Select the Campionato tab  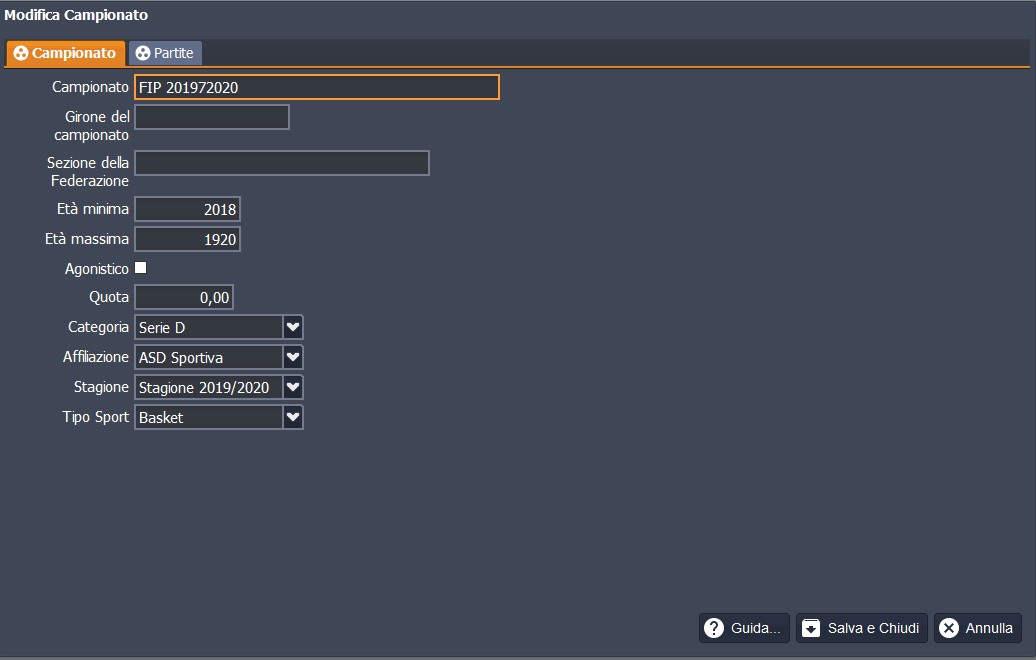click(66, 53)
